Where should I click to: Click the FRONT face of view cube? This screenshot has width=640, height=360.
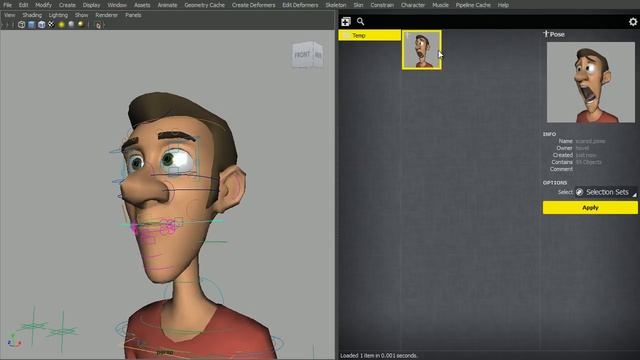tap(302, 55)
